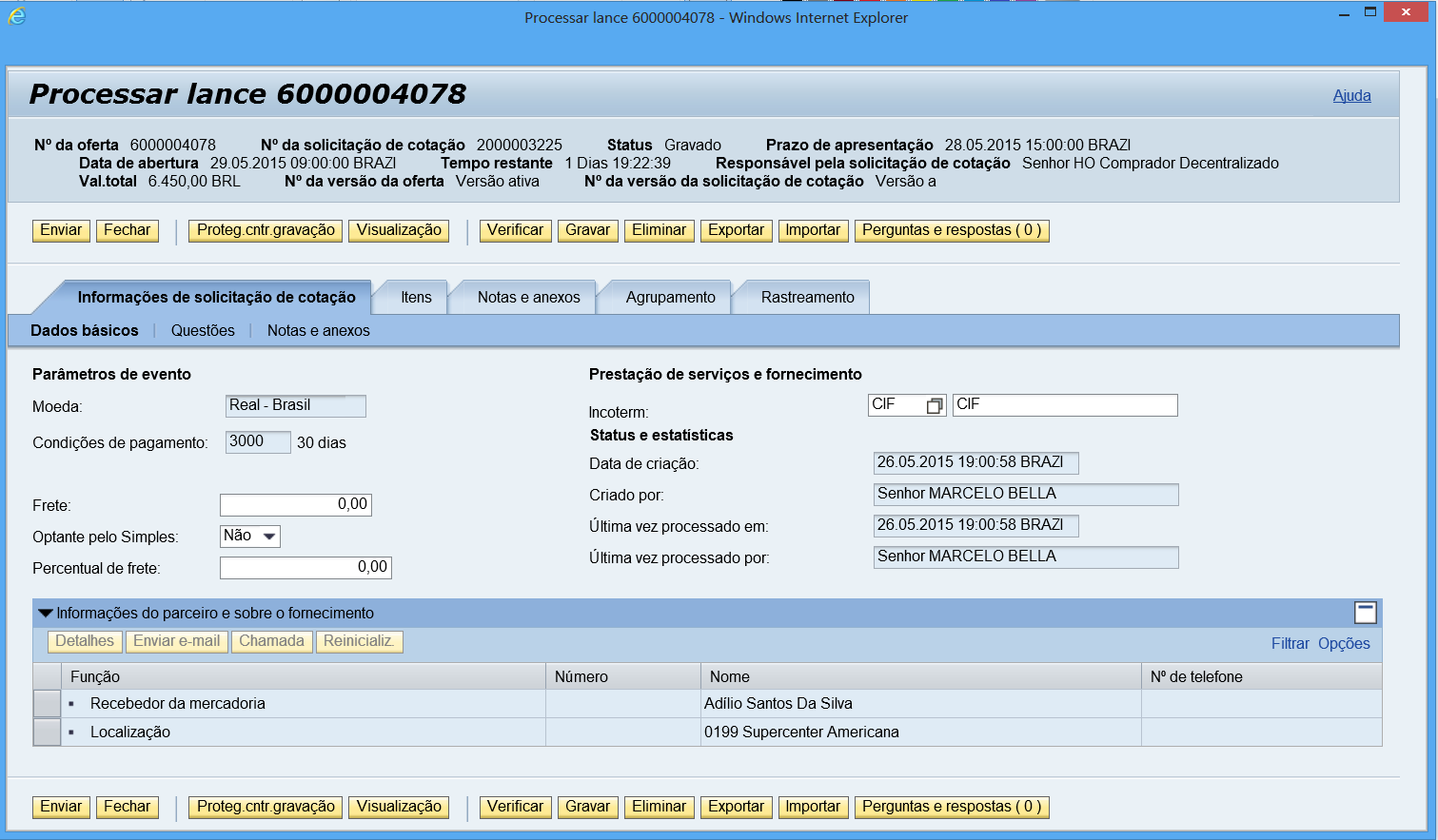Image resolution: width=1438 pixels, height=840 pixels.
Task: Click the bottom Enviar button
Action: click(61, 807)
